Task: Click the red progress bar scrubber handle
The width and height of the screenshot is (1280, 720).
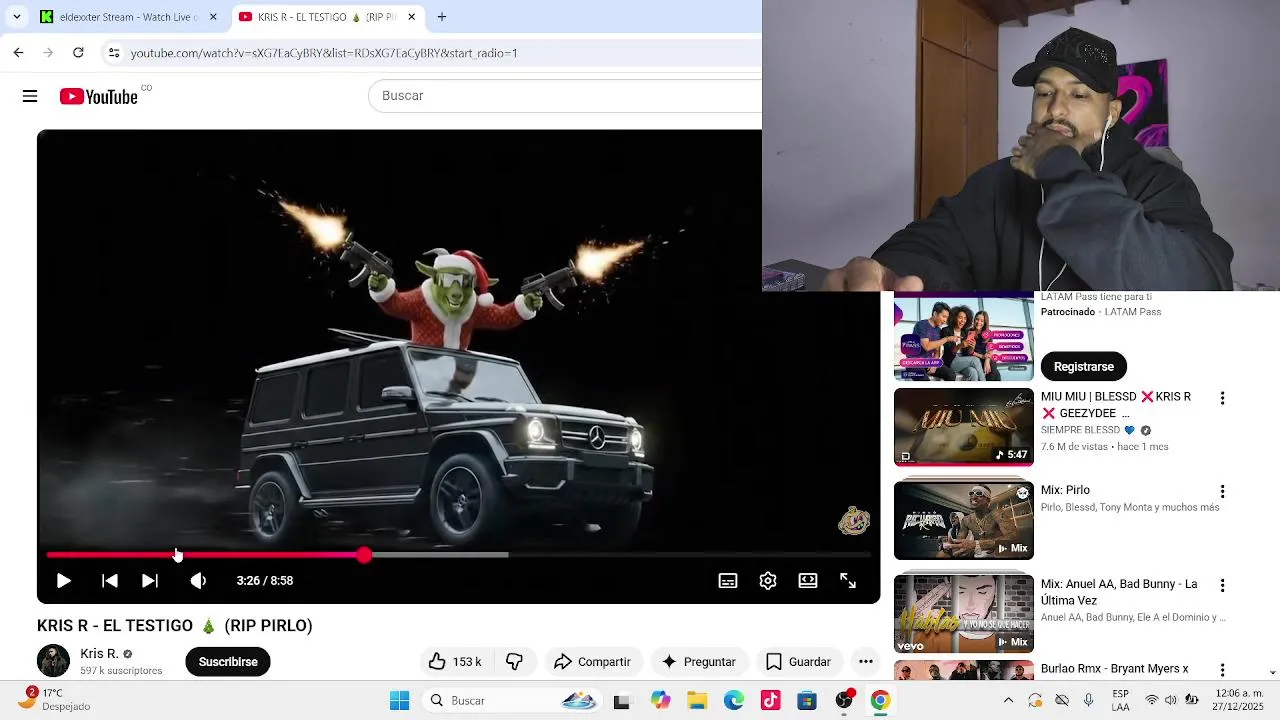Action: tap(364, 554)
